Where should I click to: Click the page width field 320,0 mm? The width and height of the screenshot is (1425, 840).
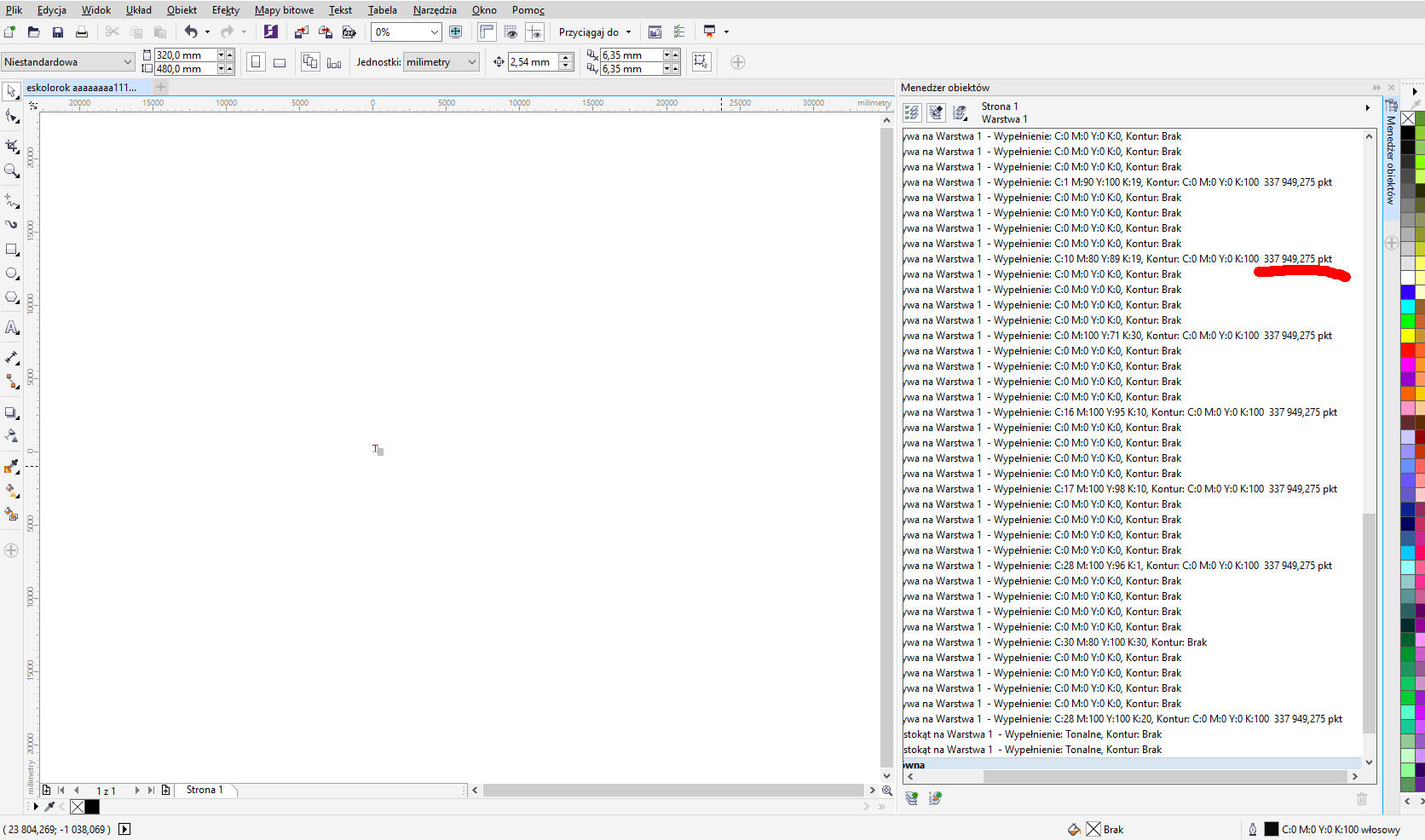click(184, 55)
